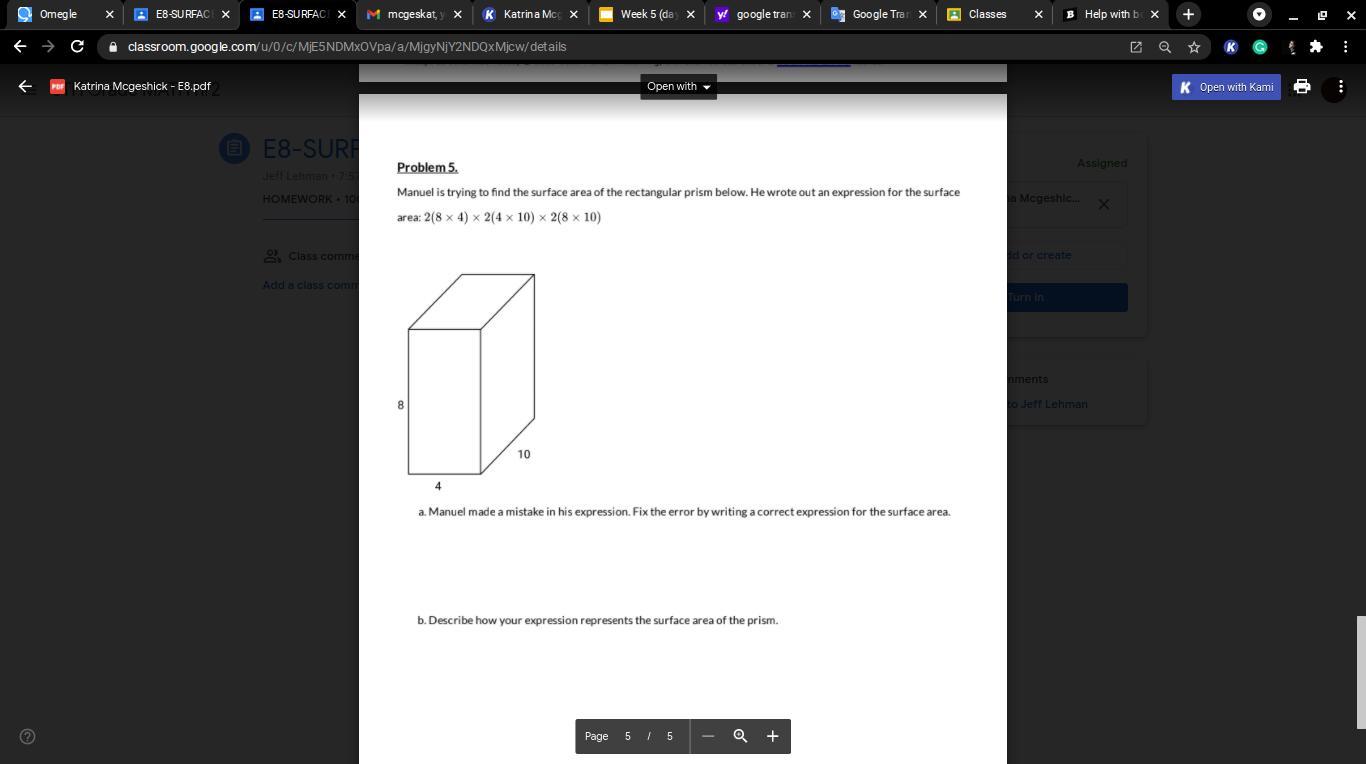
Task: Click question b about describing the expression
Action: tap(597, 620)
